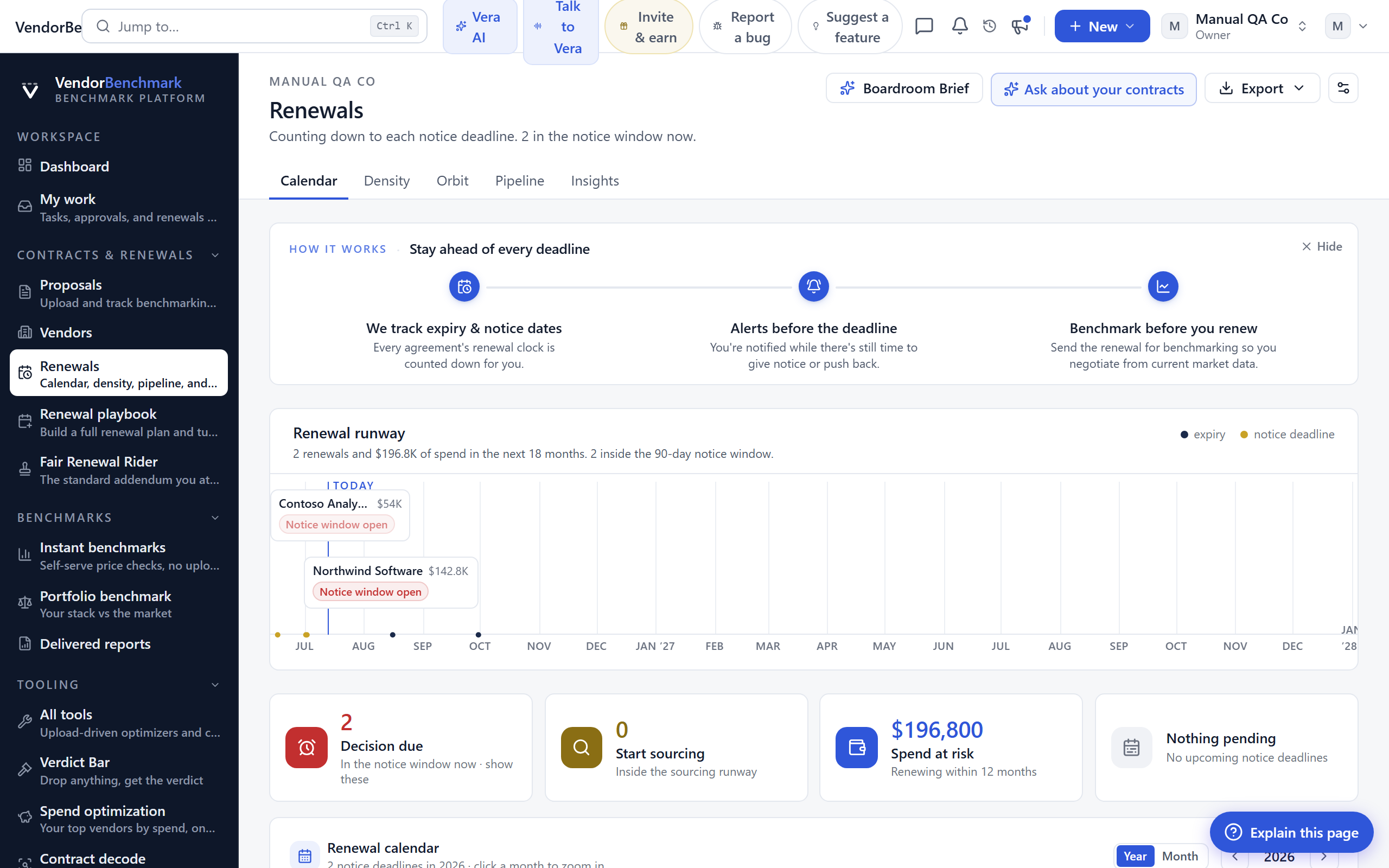The image size is (1389, 868).
Task: Click Explain this page button
Action: click(x=1291, y=832)
